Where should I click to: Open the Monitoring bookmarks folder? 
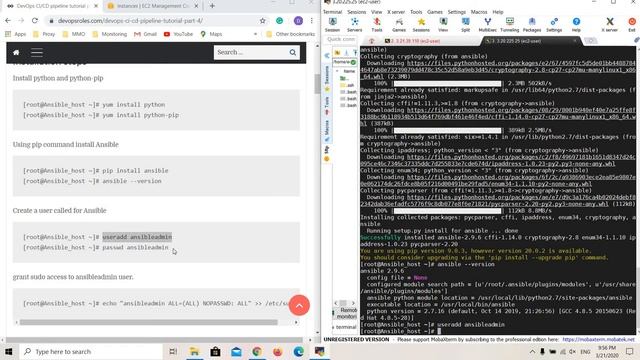109,34
